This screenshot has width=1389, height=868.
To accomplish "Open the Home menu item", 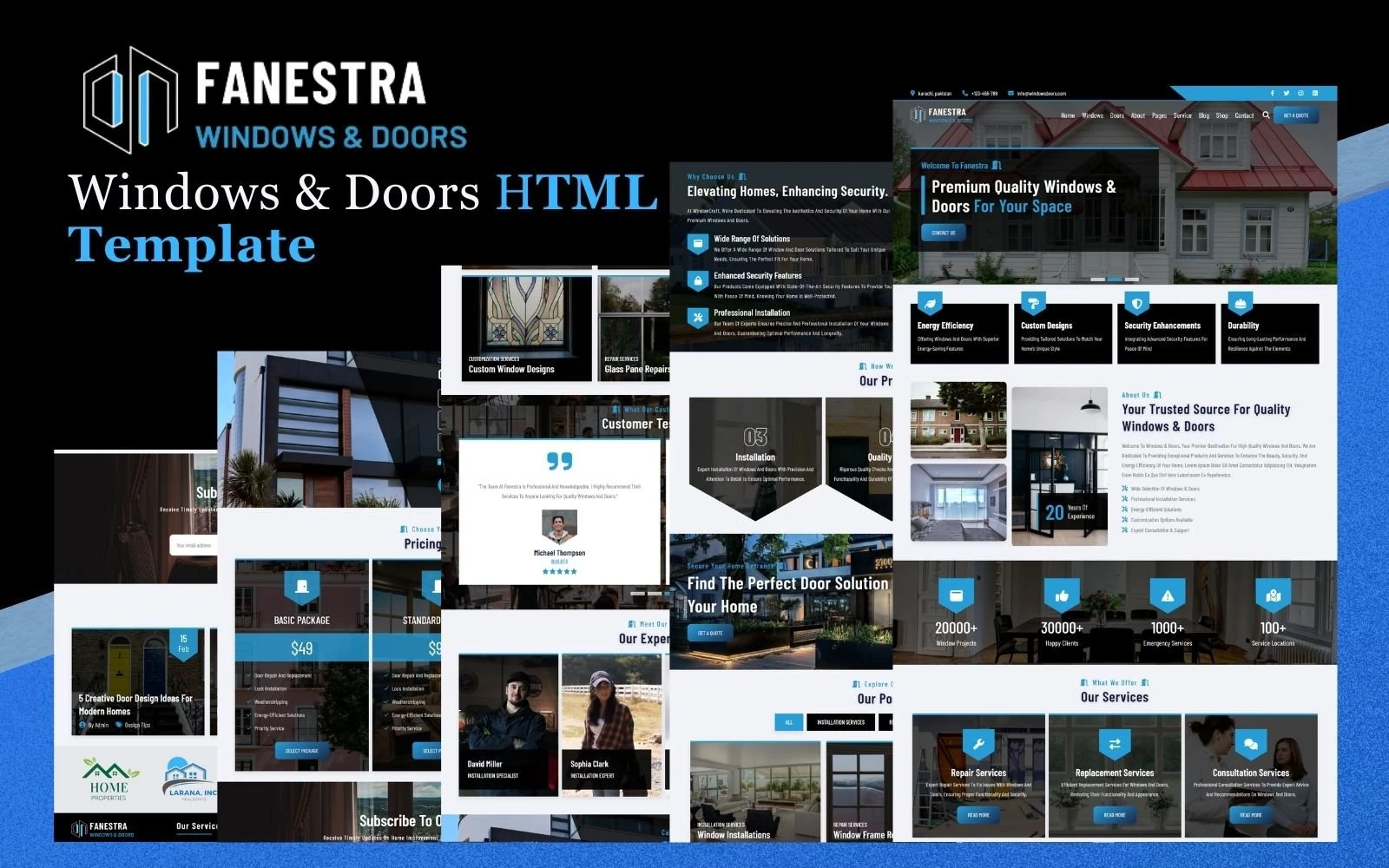I will point(1068,115).
